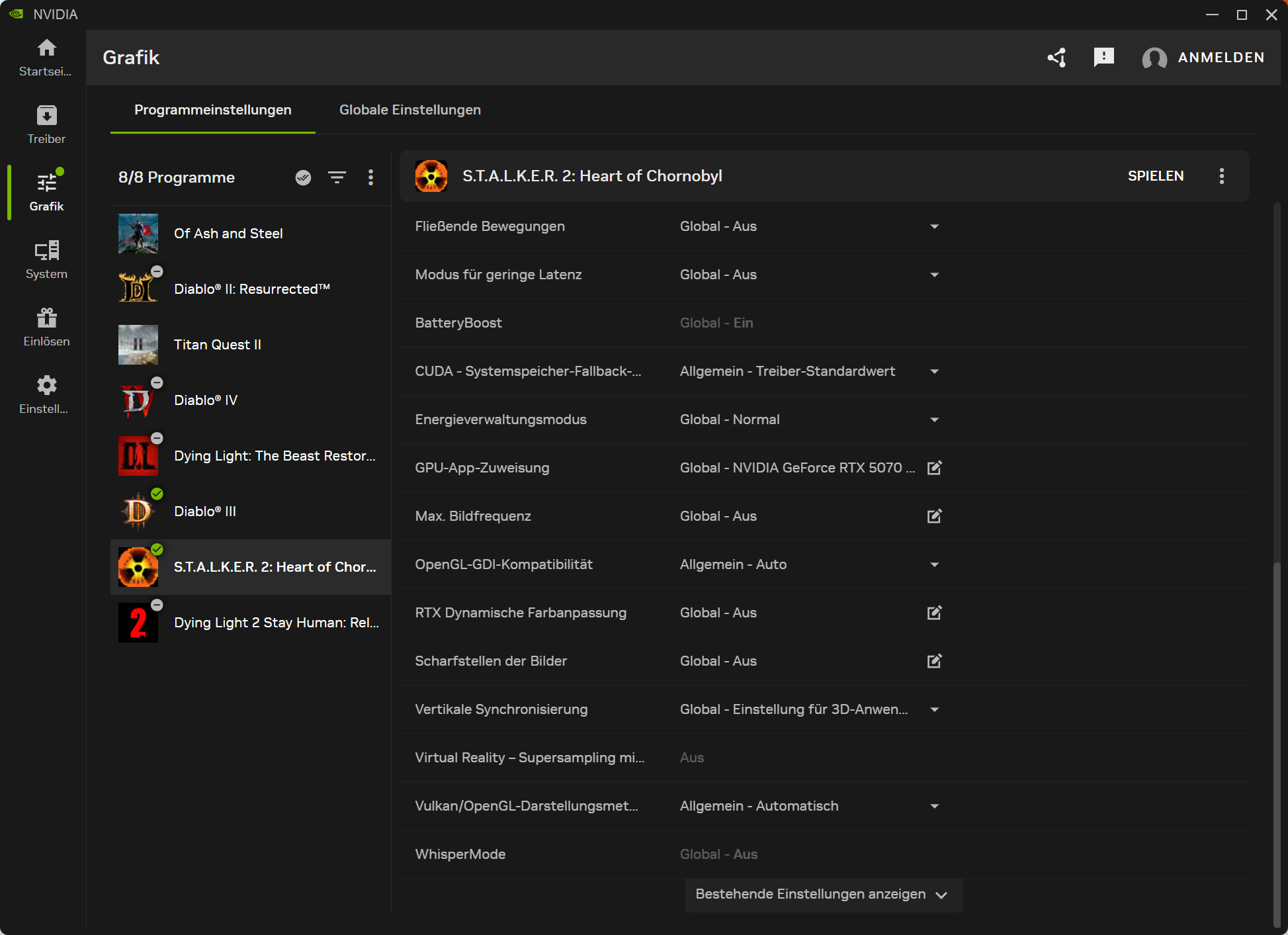Click the S.T.A.L.K.E.R. 2 header game icon
The image size is (1288, 935).
tap(431, 176)
